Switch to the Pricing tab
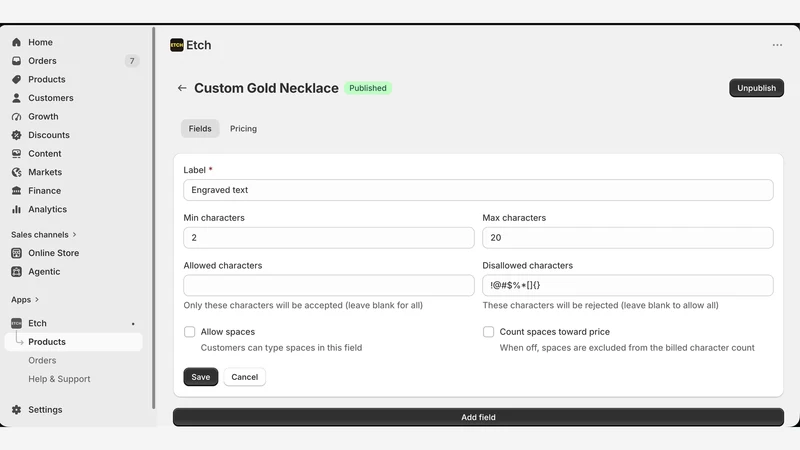Screen dimensions: 800x450 [243, 129]
